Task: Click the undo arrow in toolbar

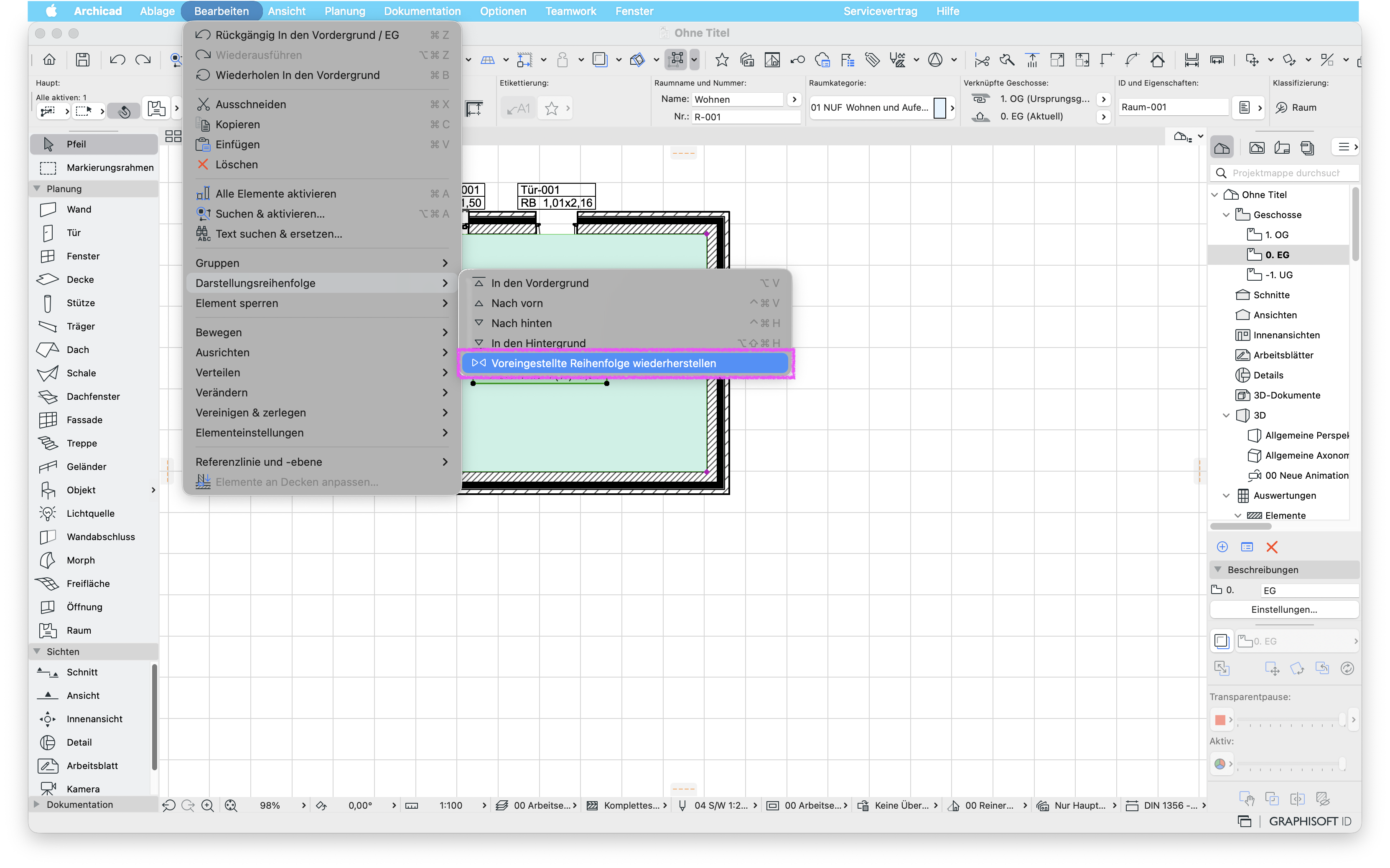Action: click(117, 60)
